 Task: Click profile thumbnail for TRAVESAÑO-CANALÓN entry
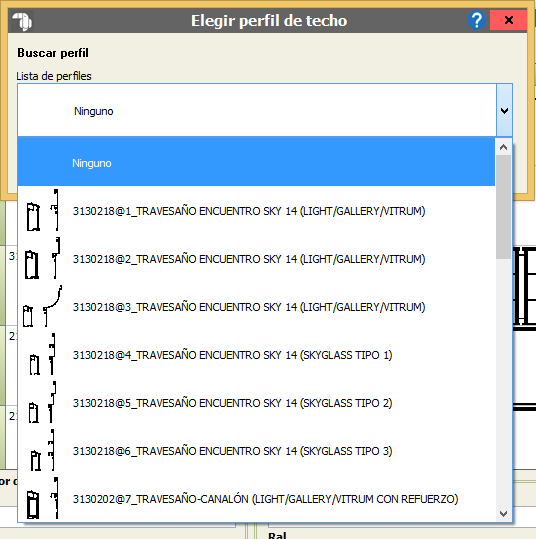pyautogui.click(x=43, y=498)
